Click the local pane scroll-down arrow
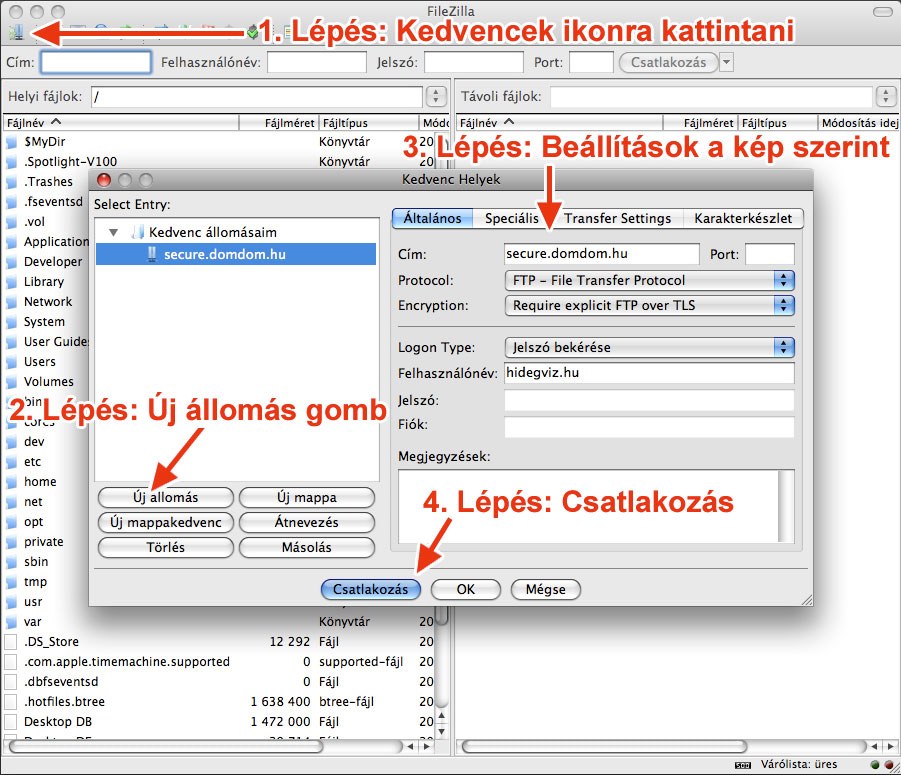Screen dimensions: 901x775 click(x=441, y=731)
